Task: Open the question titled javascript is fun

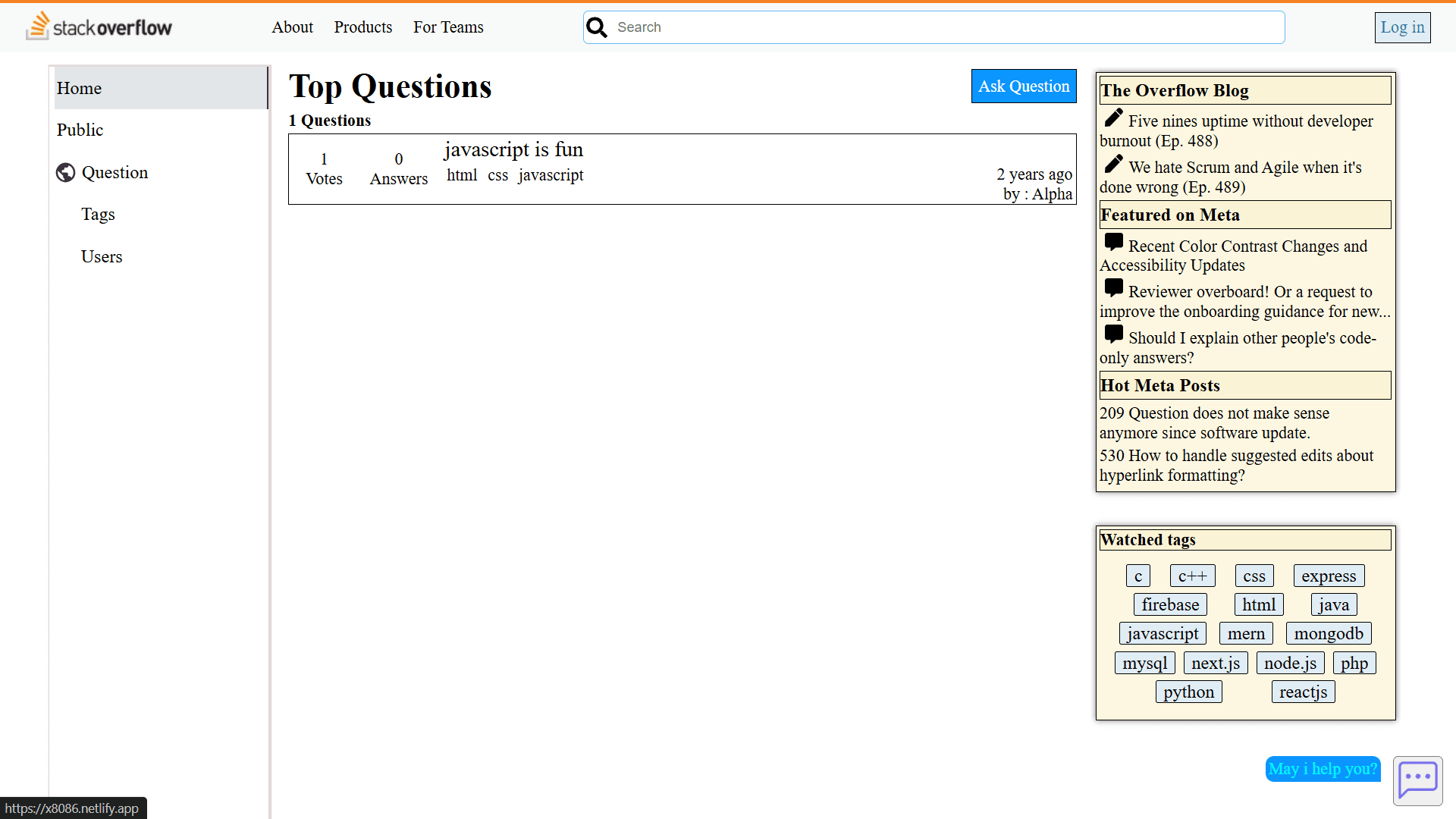Action: (513, 149)
